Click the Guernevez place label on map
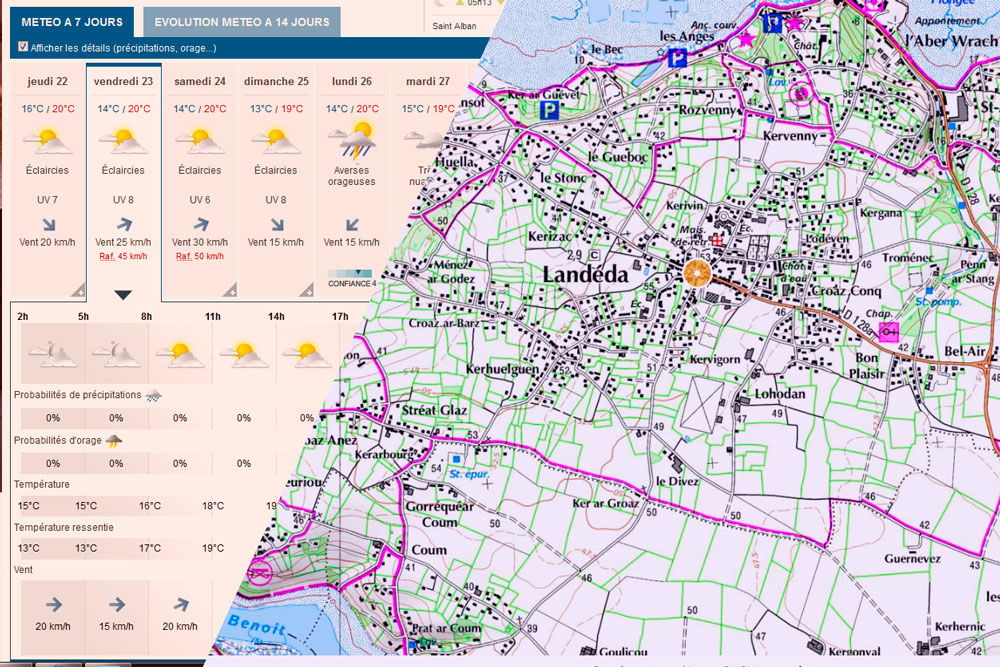 pos(912,559)
